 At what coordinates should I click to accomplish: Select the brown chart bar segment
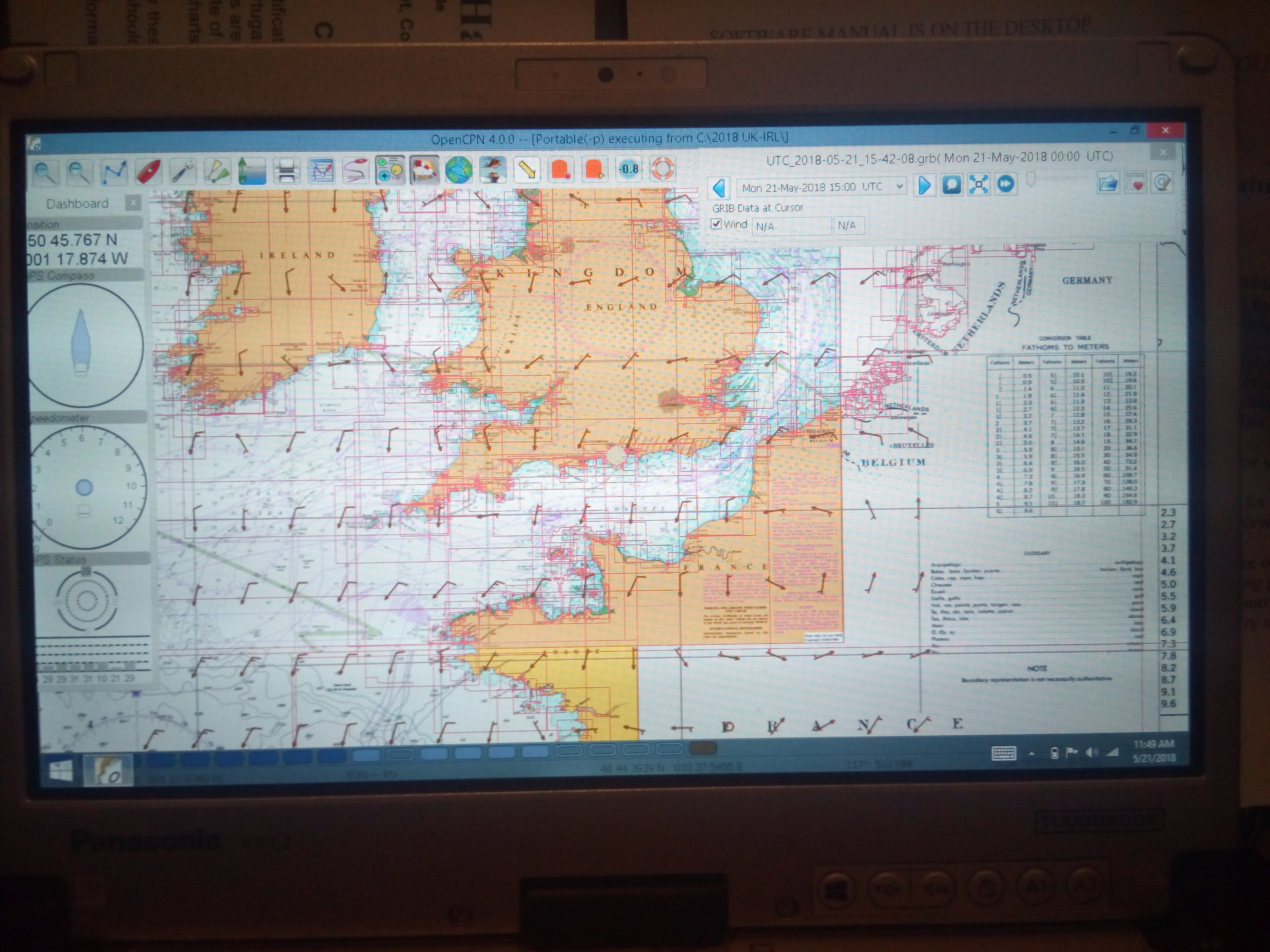pos(703,748)
